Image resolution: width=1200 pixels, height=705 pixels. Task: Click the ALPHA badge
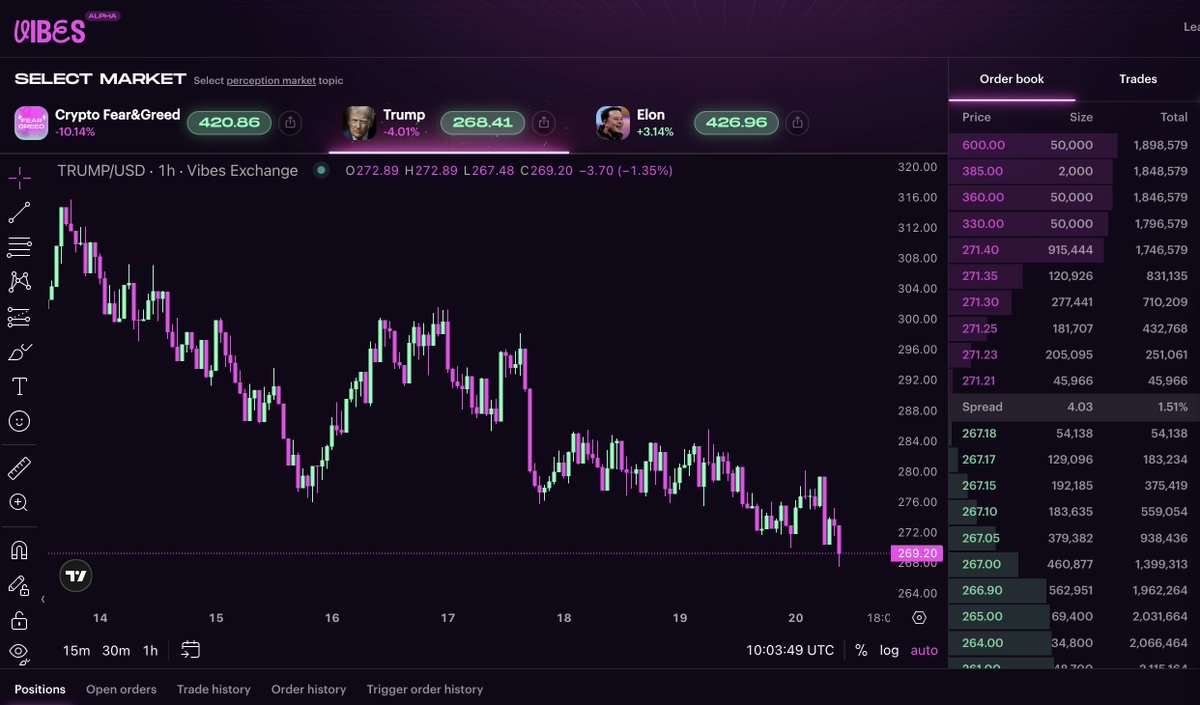(103, 16)
